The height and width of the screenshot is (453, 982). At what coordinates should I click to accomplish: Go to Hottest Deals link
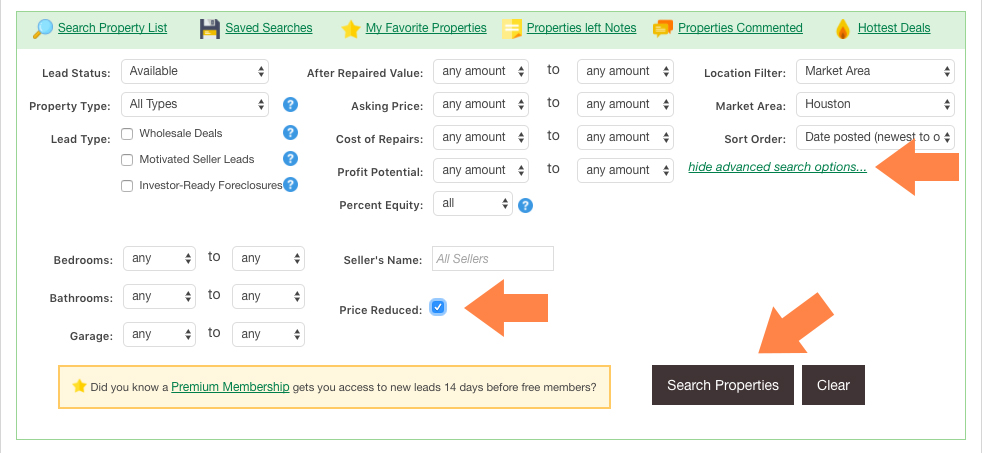tap(894, 28)
